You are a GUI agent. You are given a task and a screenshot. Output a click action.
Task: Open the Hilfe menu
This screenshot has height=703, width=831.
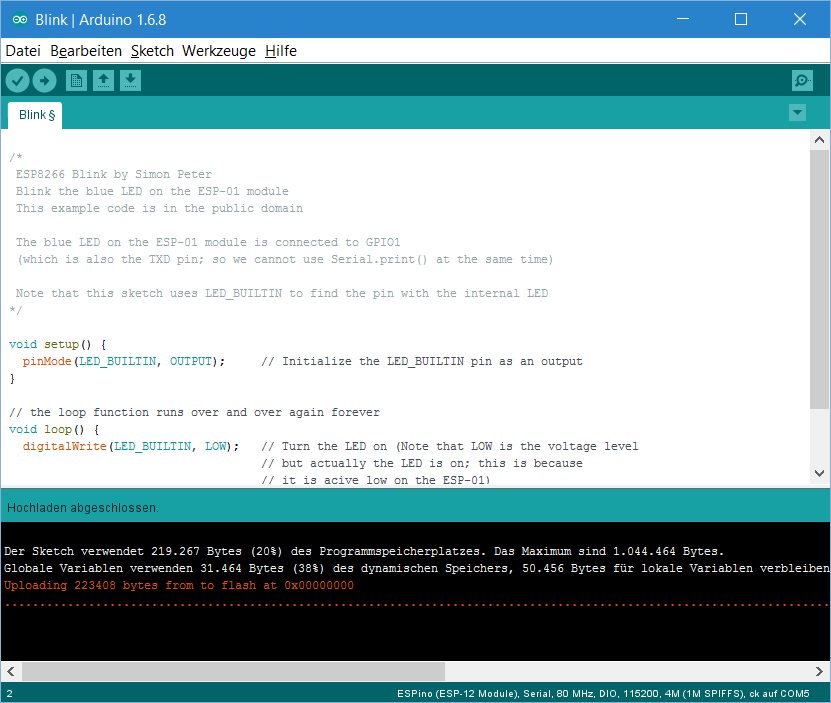[x=281, y=51]
